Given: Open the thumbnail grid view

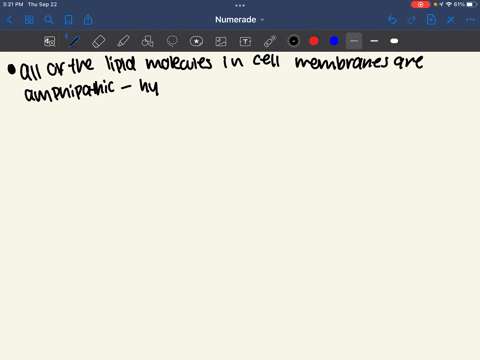Looking at the screenshot, I should click(29, 20).
